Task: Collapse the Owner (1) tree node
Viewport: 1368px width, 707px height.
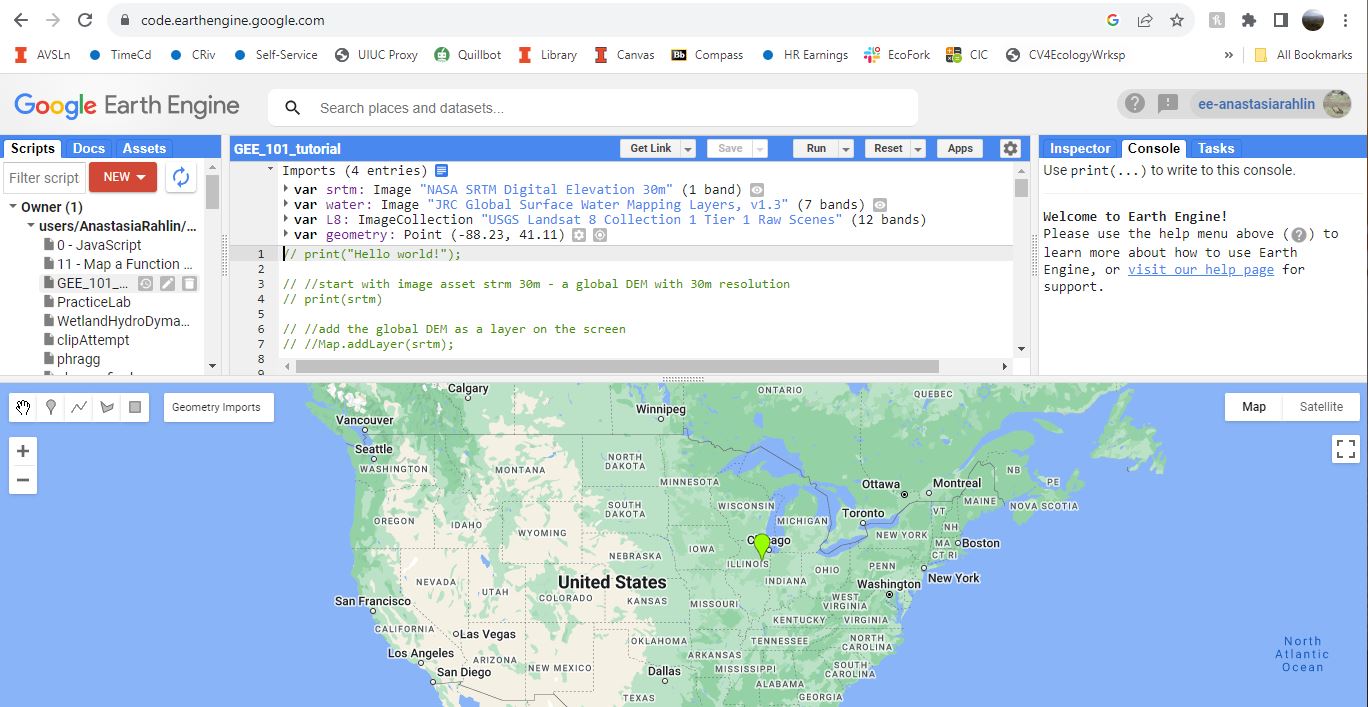Action: (13, 207)
